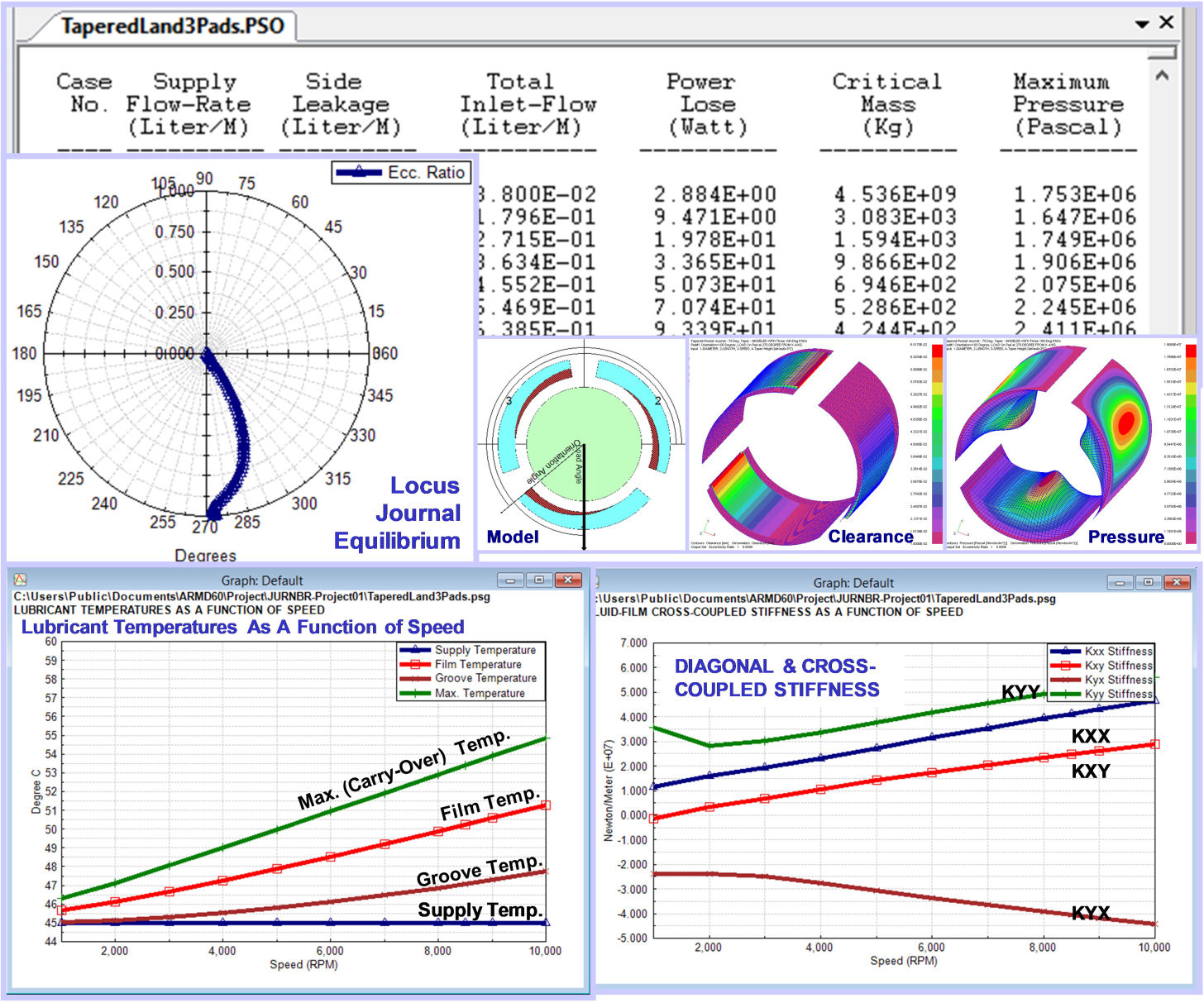Select the maximum pressure value 2.245E+06
The image size is (1204, 1003).
tap(1075, 307)
